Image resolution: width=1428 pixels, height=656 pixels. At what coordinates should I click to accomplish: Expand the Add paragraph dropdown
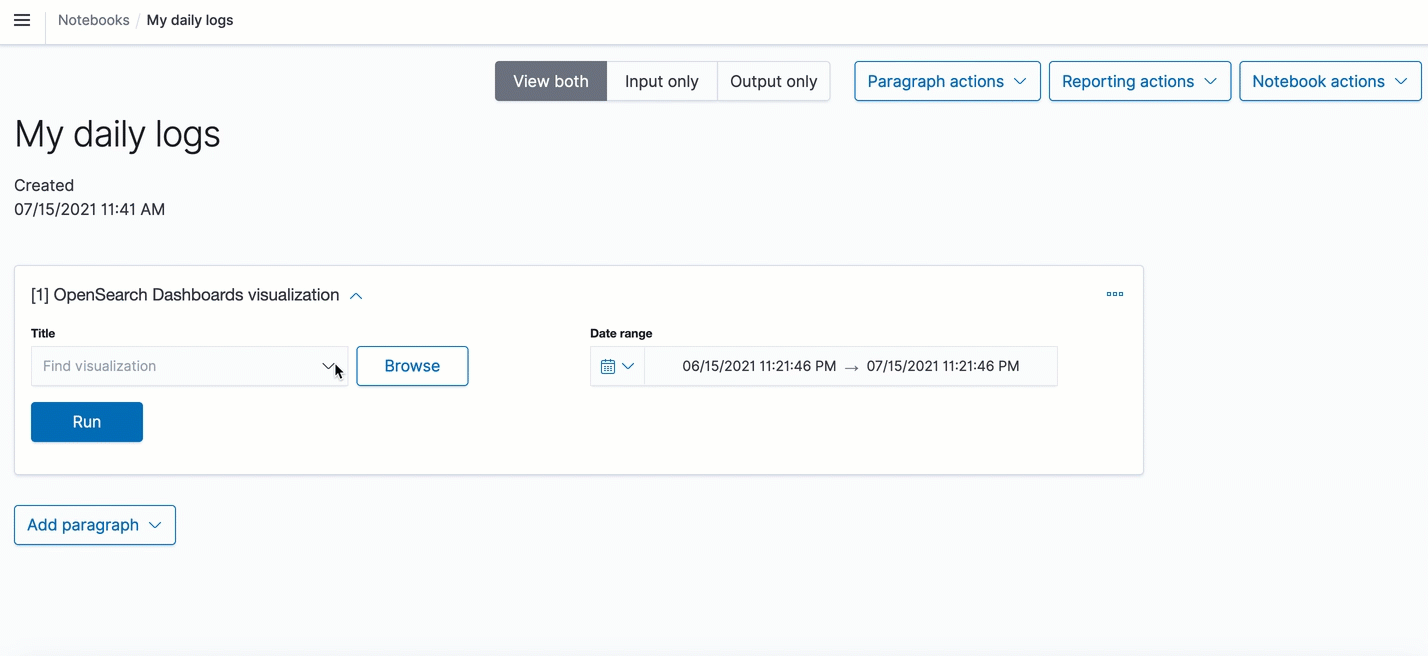point(94,525)
